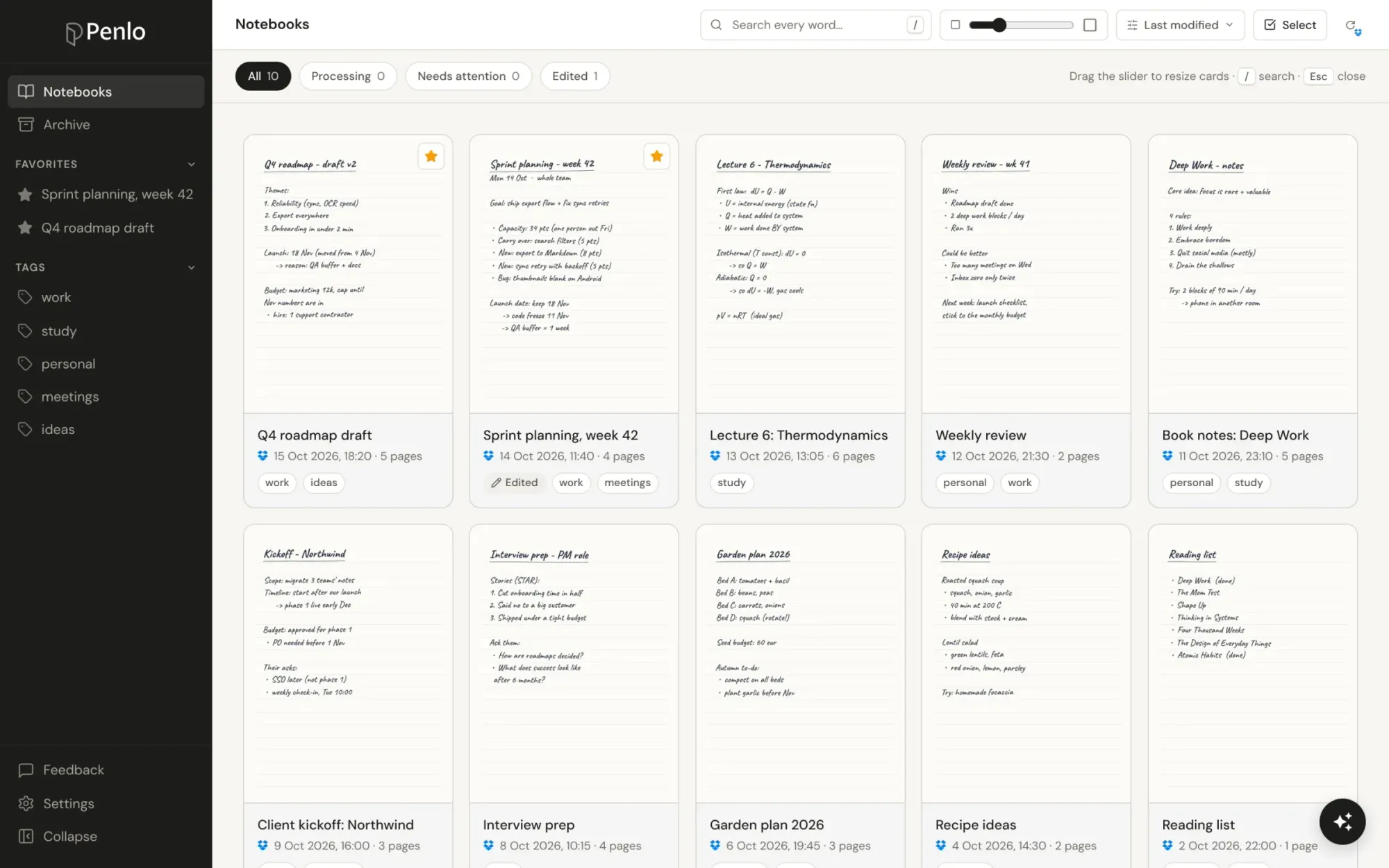Collapse the Favorites section

tap(191, 165)
